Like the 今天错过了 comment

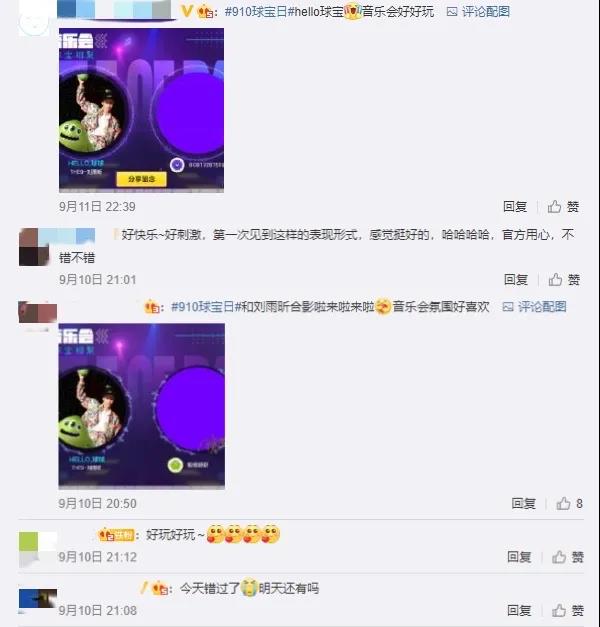coord(568,610)
